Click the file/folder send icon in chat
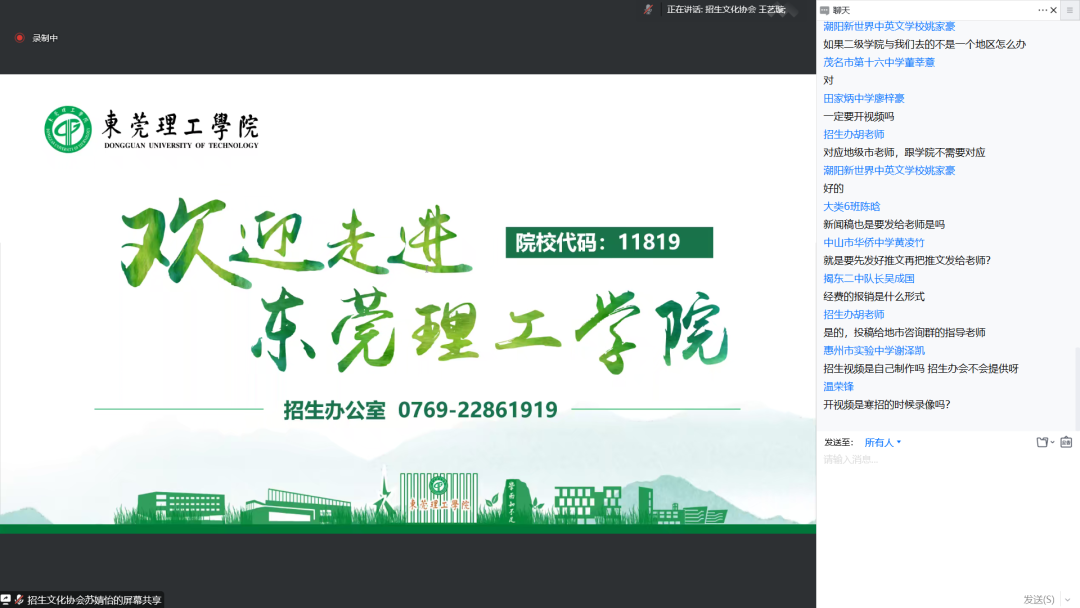 (1041, 442)
